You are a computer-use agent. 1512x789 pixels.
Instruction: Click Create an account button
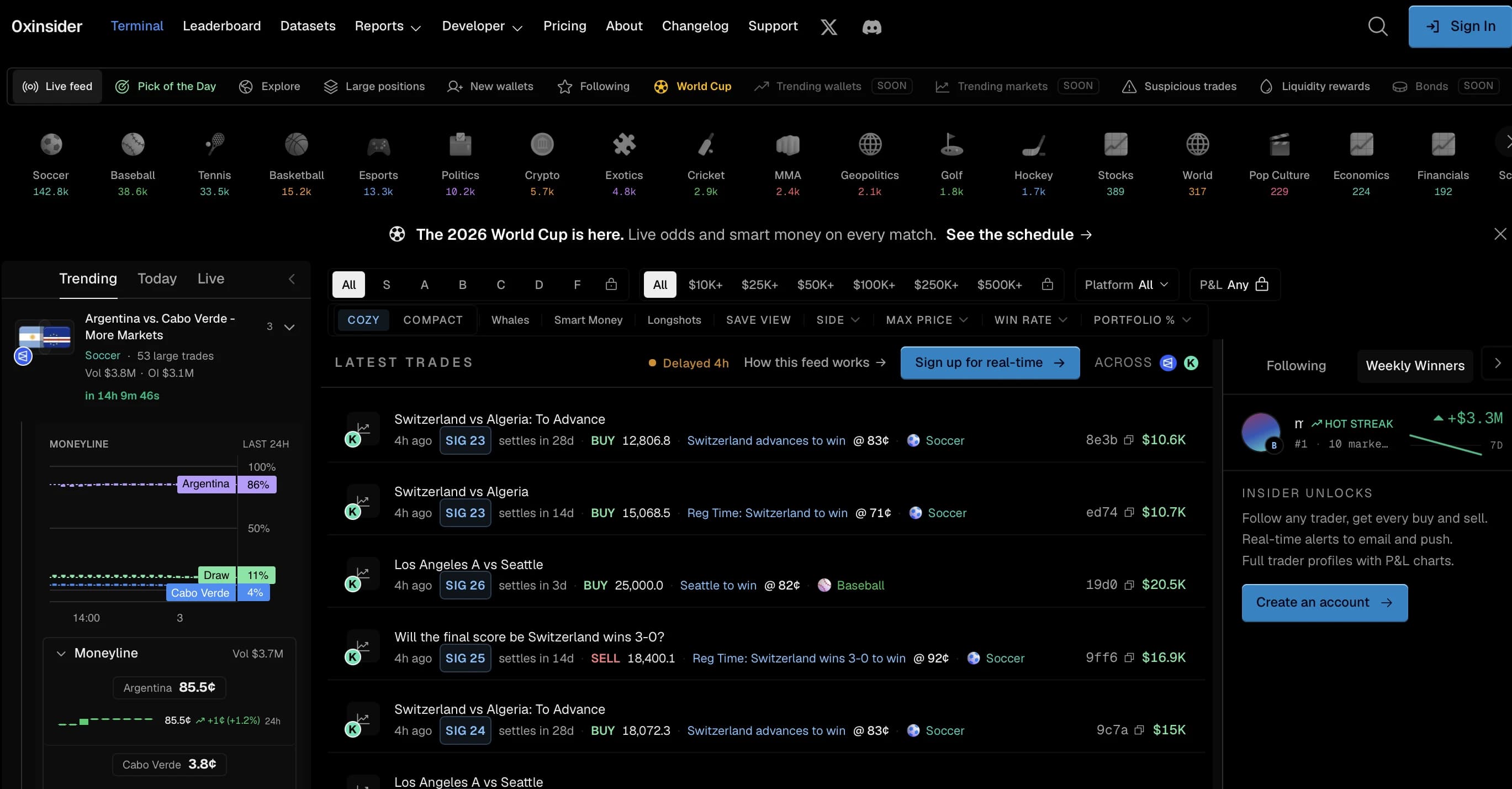pos(1324,602)
